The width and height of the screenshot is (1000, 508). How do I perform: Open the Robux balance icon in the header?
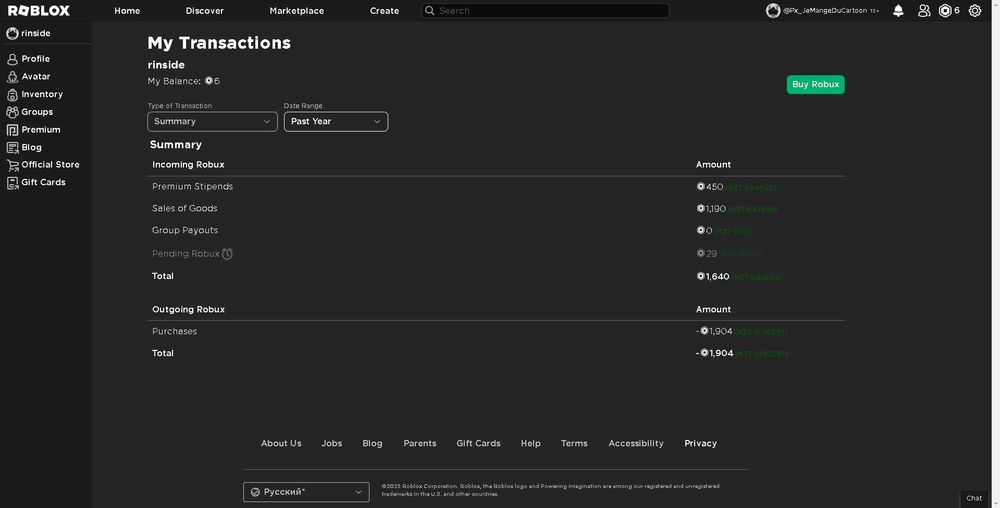tap(945, 11)
